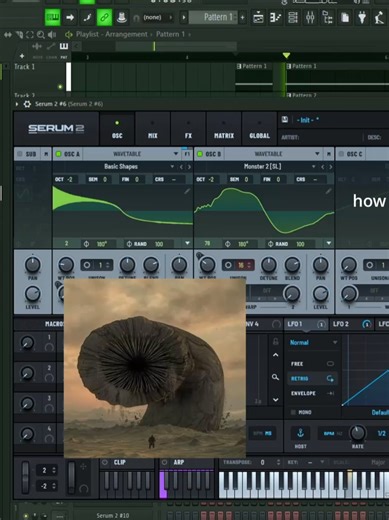Click the curved line tool icon in toolbar
Image resolution: width=389 pixels, height=520 pixels.
tap(87, 17)
